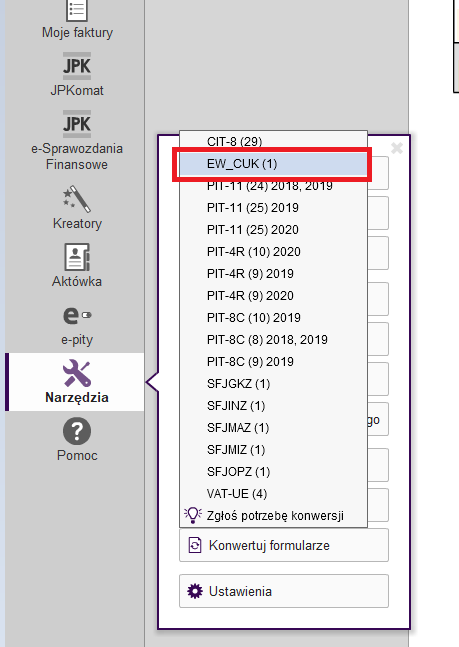The image size is (459, 647).
Task: Click Zgłoś potrzebę konwersji
Action: click(275, 516)
